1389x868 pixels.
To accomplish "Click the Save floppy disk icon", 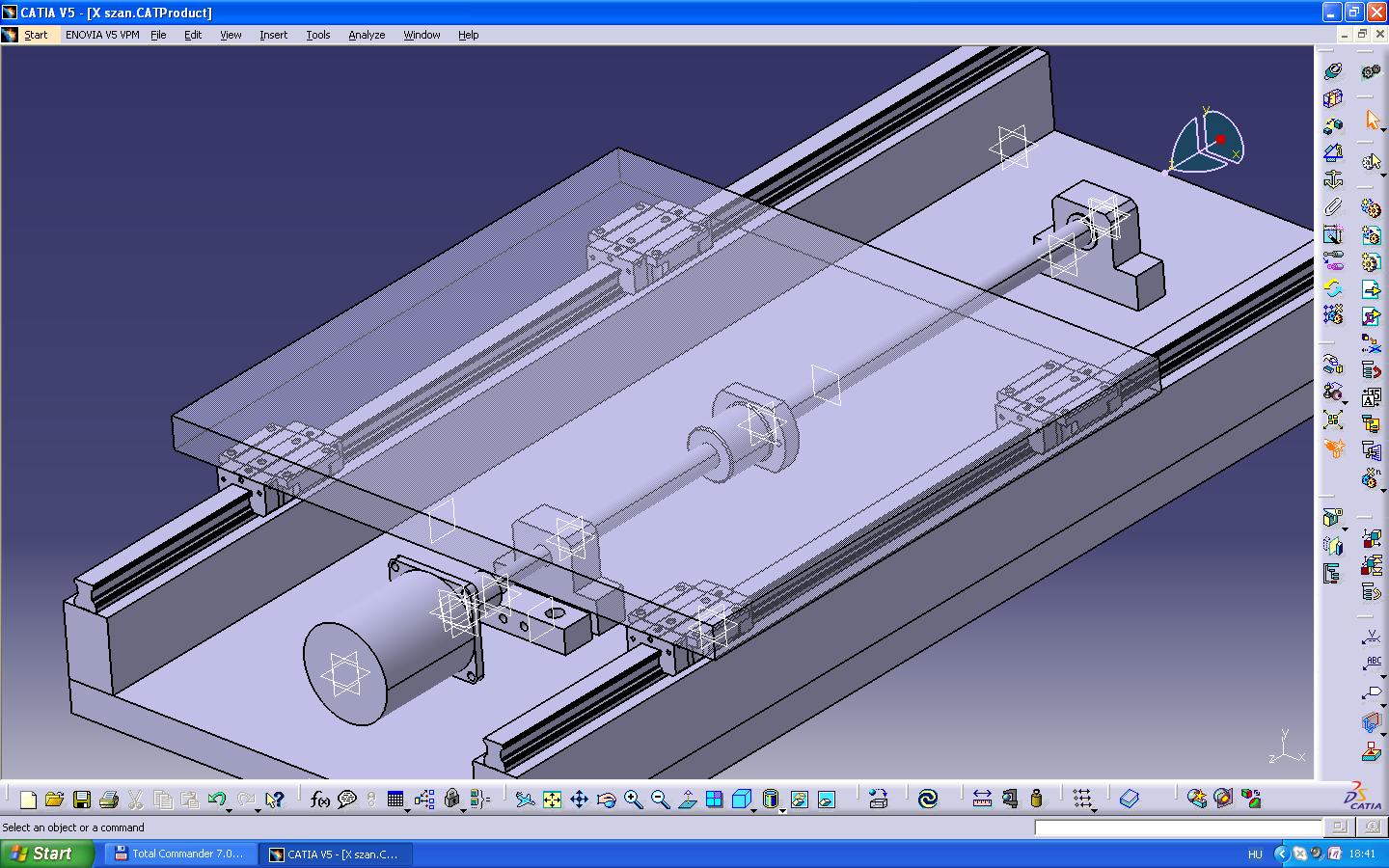I will click(82, 800).
